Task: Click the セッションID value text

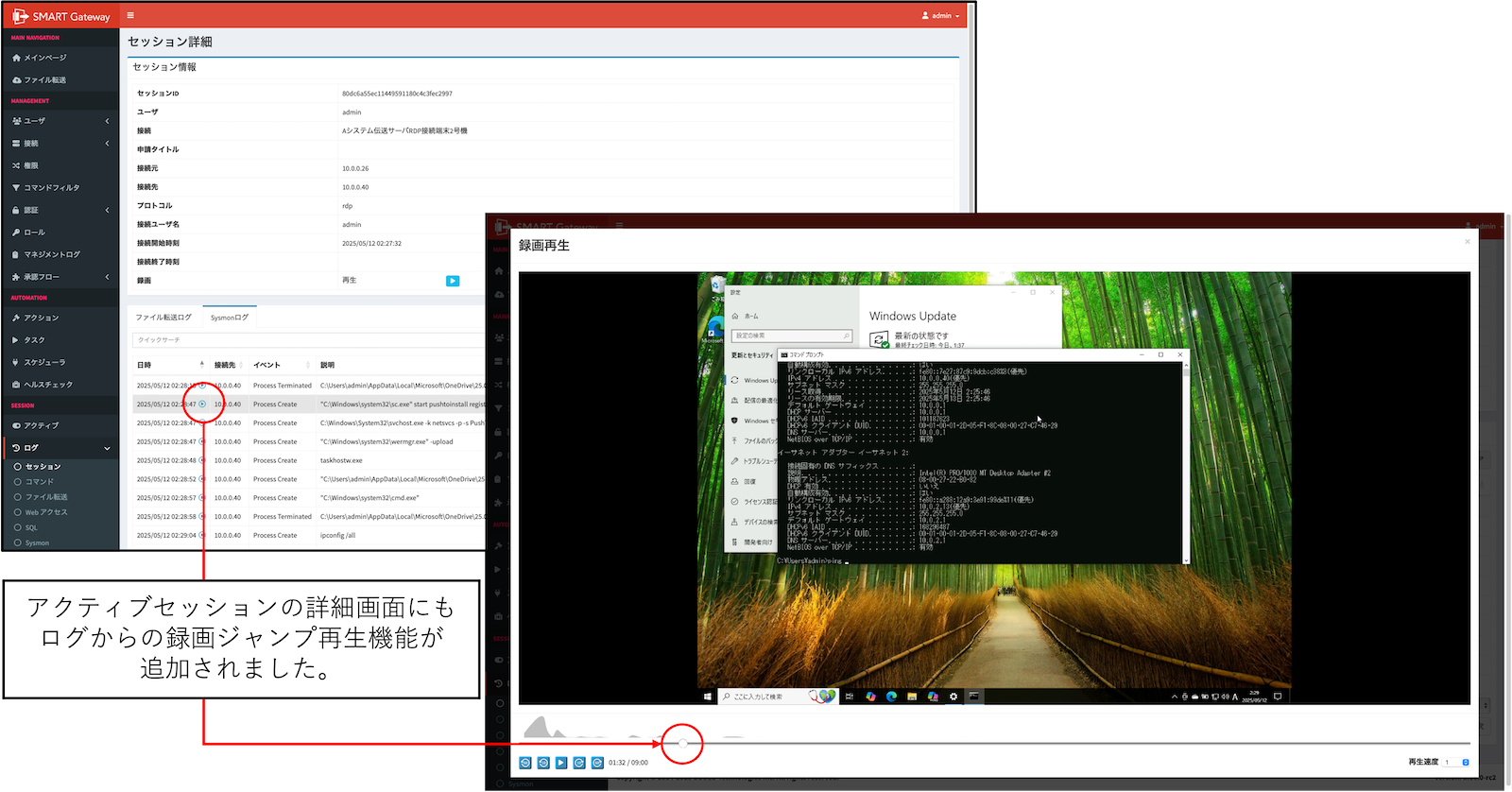Action: click(397, 94)
